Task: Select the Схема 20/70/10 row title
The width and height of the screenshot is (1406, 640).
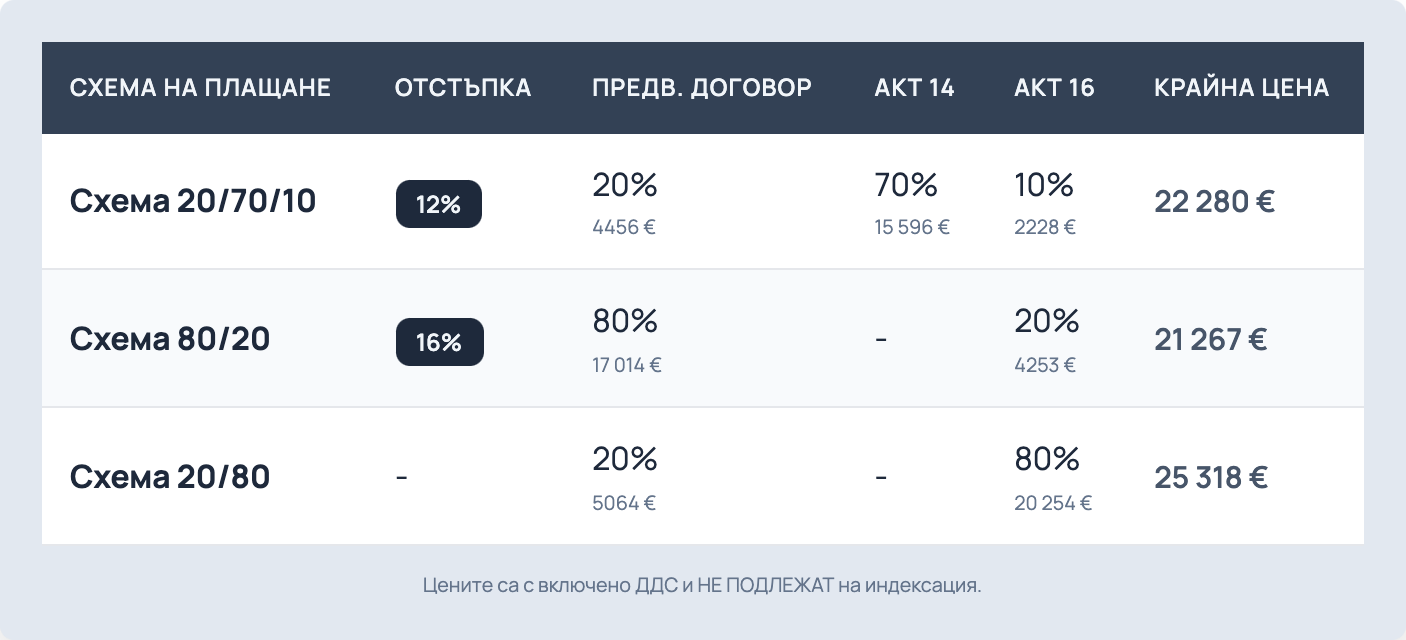Action: [193, 202]
